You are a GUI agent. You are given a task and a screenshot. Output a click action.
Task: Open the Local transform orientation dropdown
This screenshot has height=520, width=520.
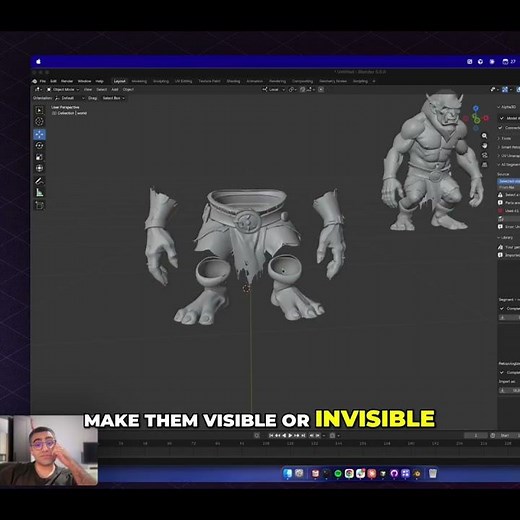[x=274, y=89]
